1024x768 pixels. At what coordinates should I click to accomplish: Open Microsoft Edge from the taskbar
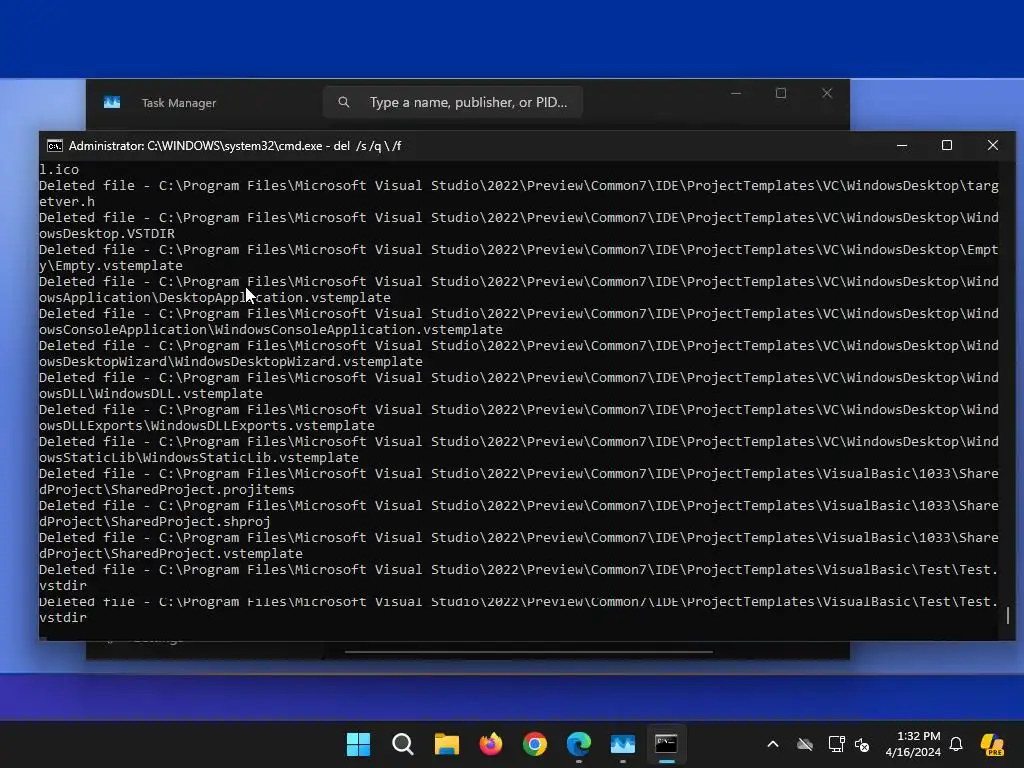579,744
